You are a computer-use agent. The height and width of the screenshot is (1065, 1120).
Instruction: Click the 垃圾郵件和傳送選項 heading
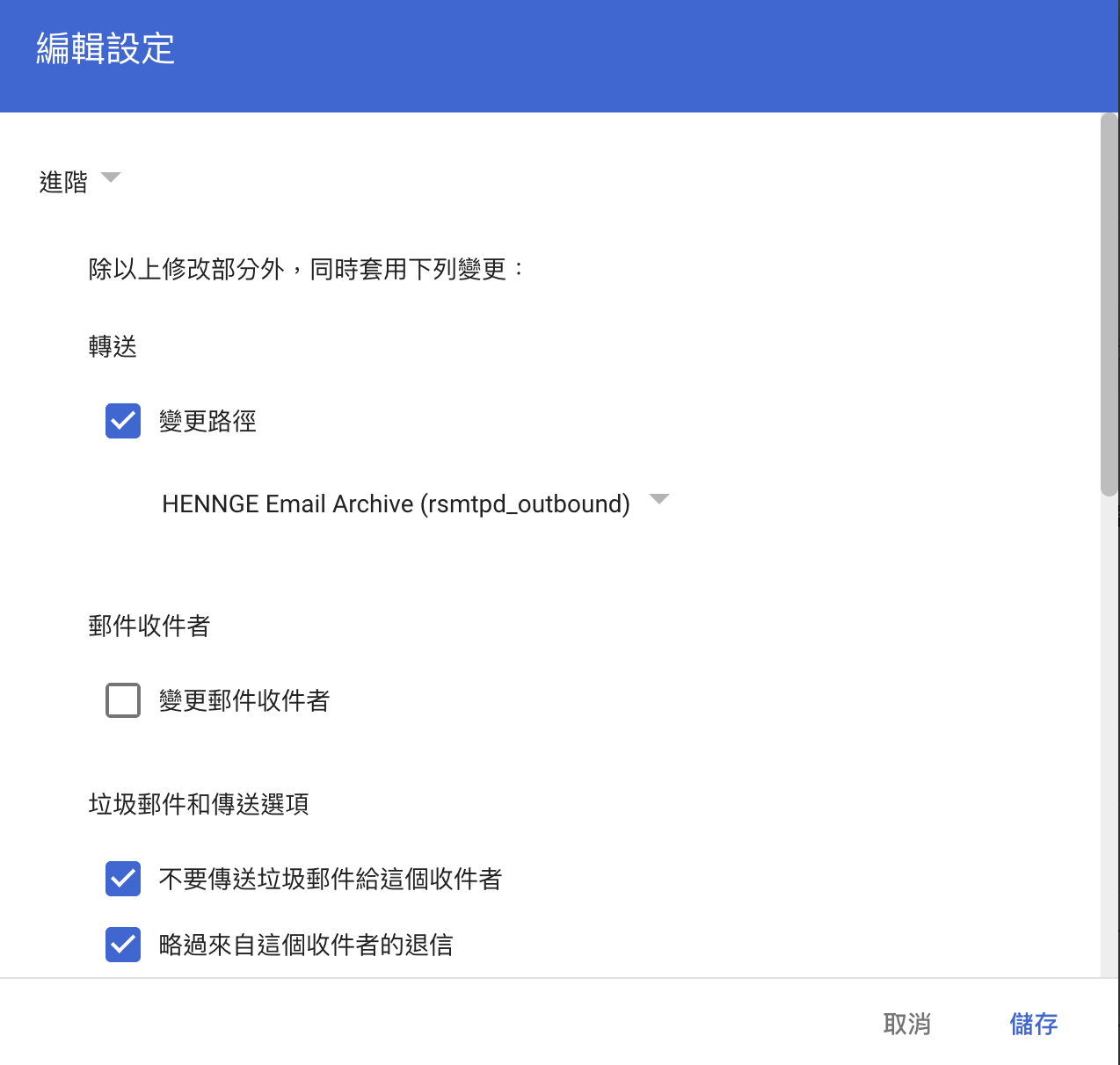coord(199,804)
